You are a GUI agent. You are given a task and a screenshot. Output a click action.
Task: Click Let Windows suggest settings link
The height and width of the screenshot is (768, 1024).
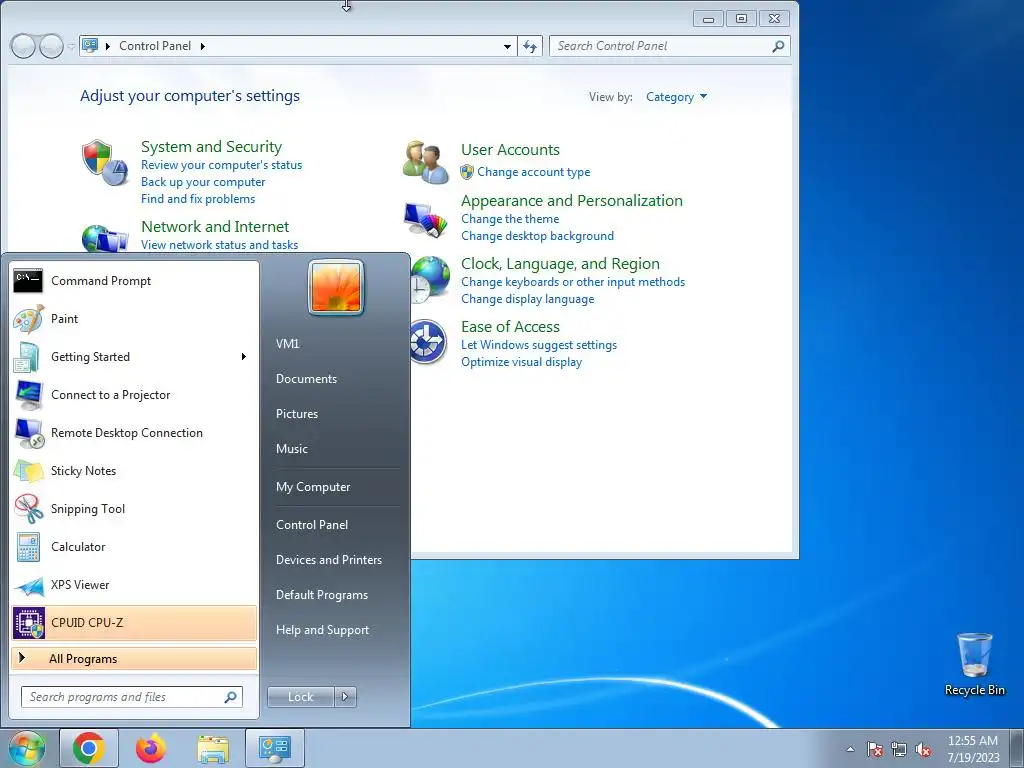[539, 345]
